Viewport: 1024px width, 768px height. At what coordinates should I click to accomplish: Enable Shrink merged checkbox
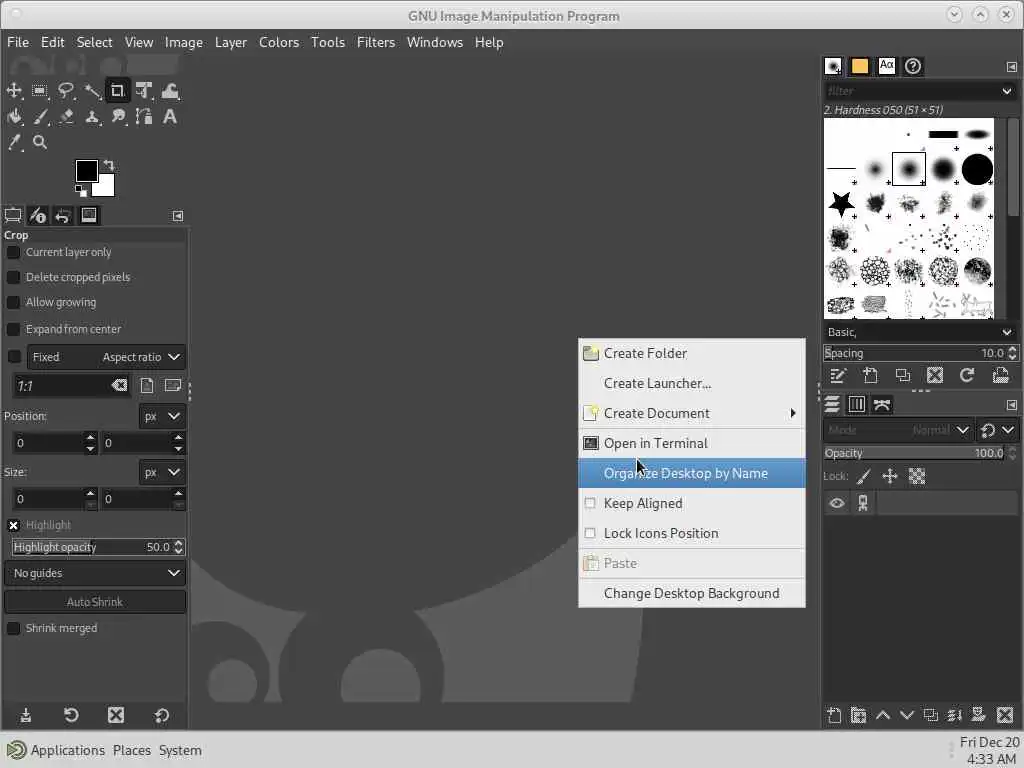coord(13,628)
